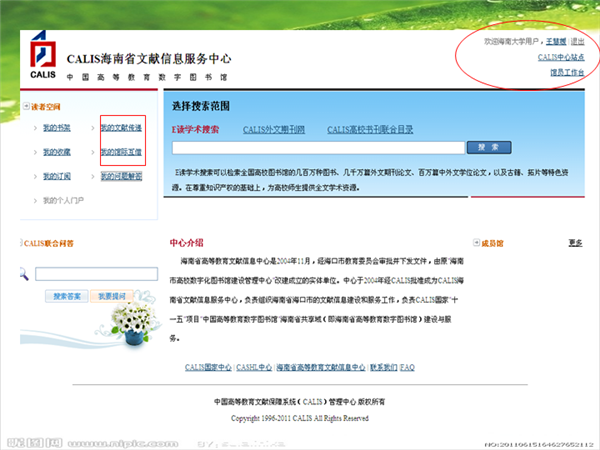
Task: Click the 我要提问 button
Action: click(112, 296)
